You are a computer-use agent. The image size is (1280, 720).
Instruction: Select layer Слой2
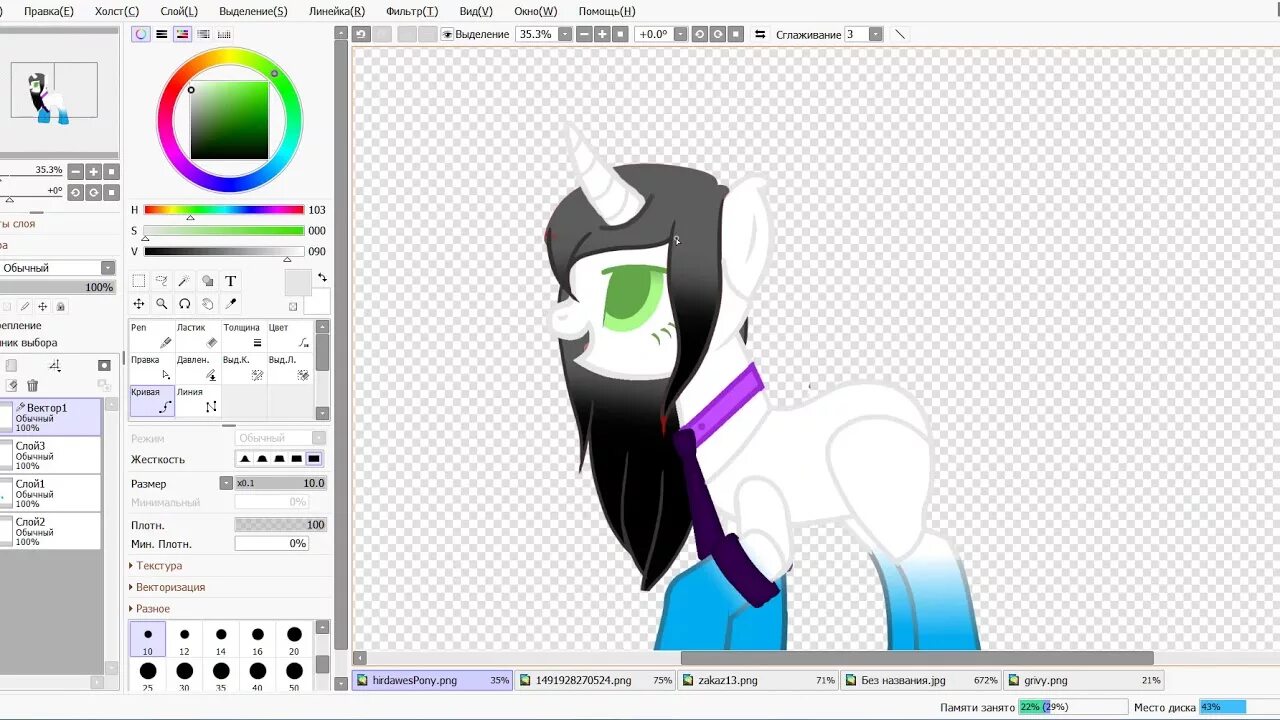(50, 531)
